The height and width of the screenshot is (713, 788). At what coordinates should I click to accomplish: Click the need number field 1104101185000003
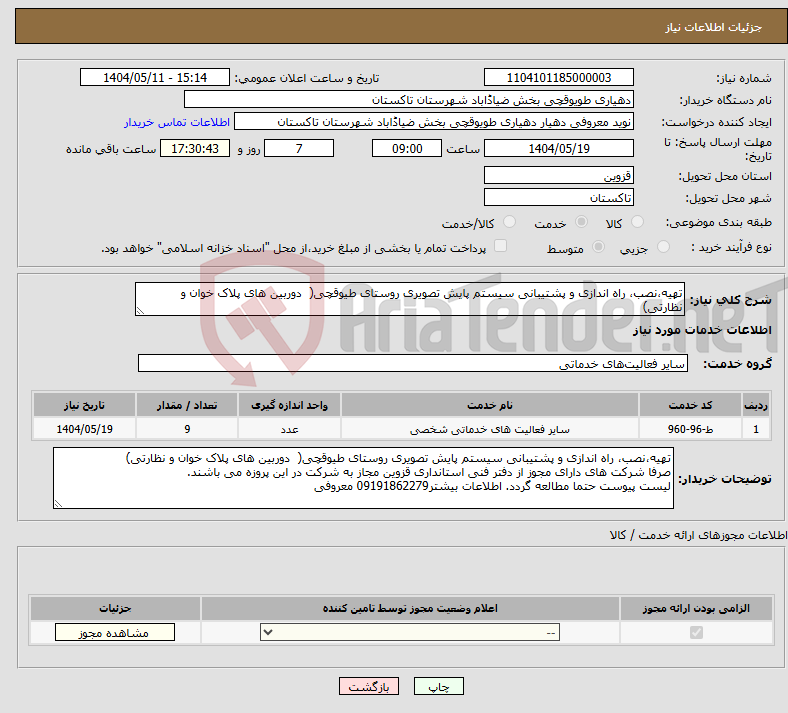point(558,77)
